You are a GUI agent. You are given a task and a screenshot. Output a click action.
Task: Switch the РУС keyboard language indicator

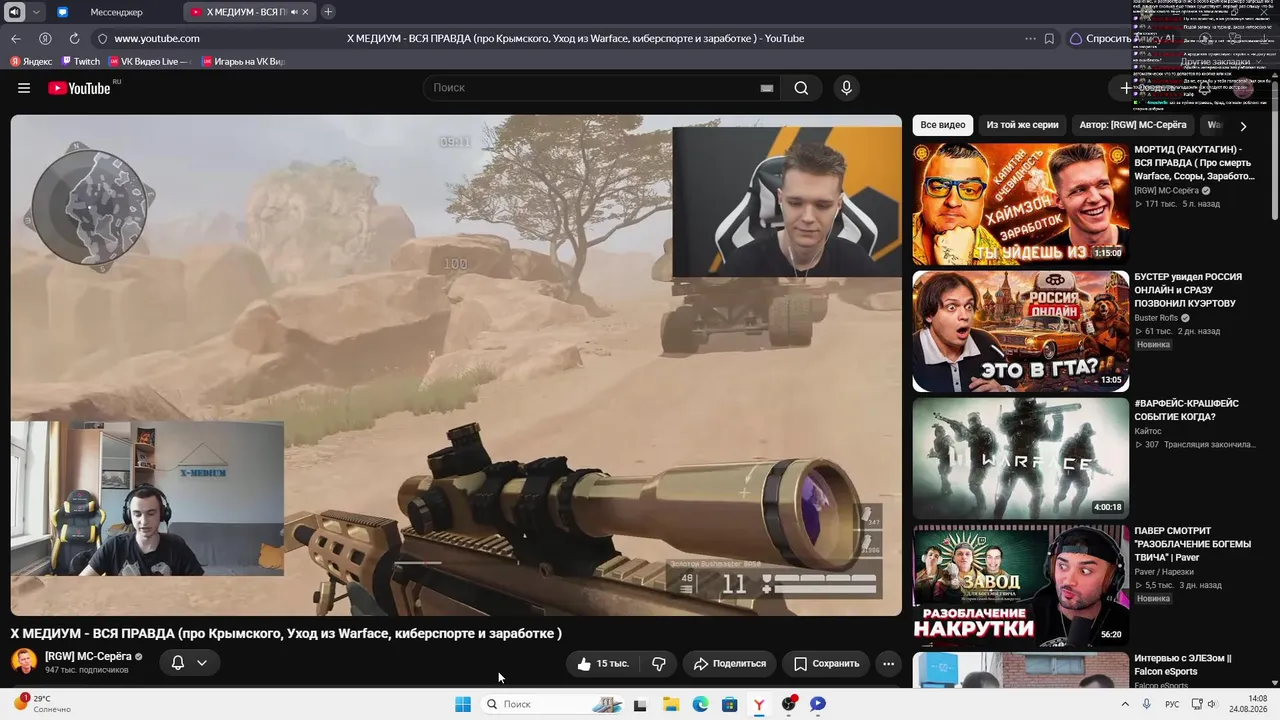[x=1172, y=704]
